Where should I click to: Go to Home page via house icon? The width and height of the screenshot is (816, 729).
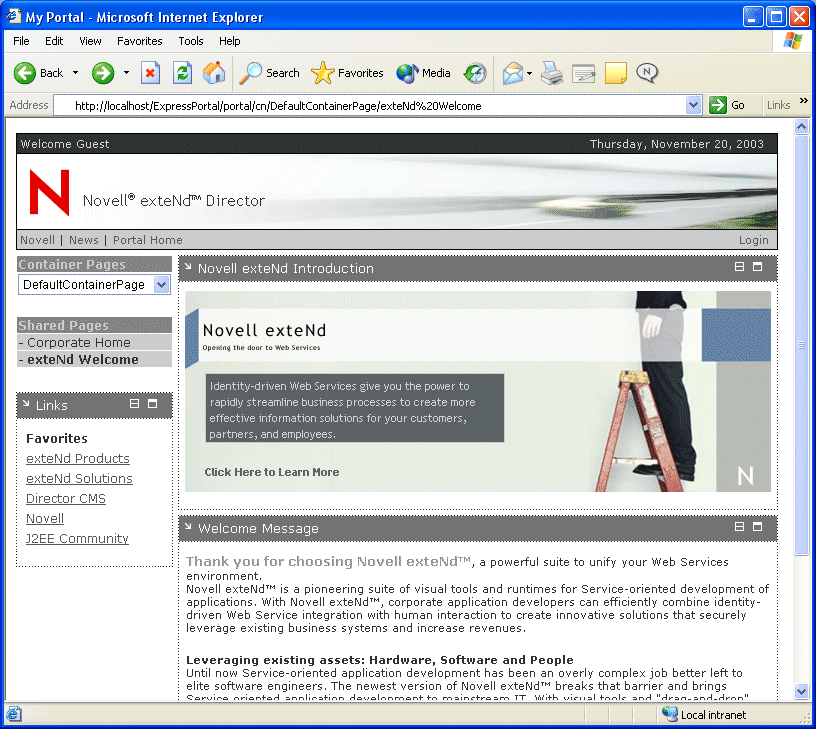pos(214,73)
